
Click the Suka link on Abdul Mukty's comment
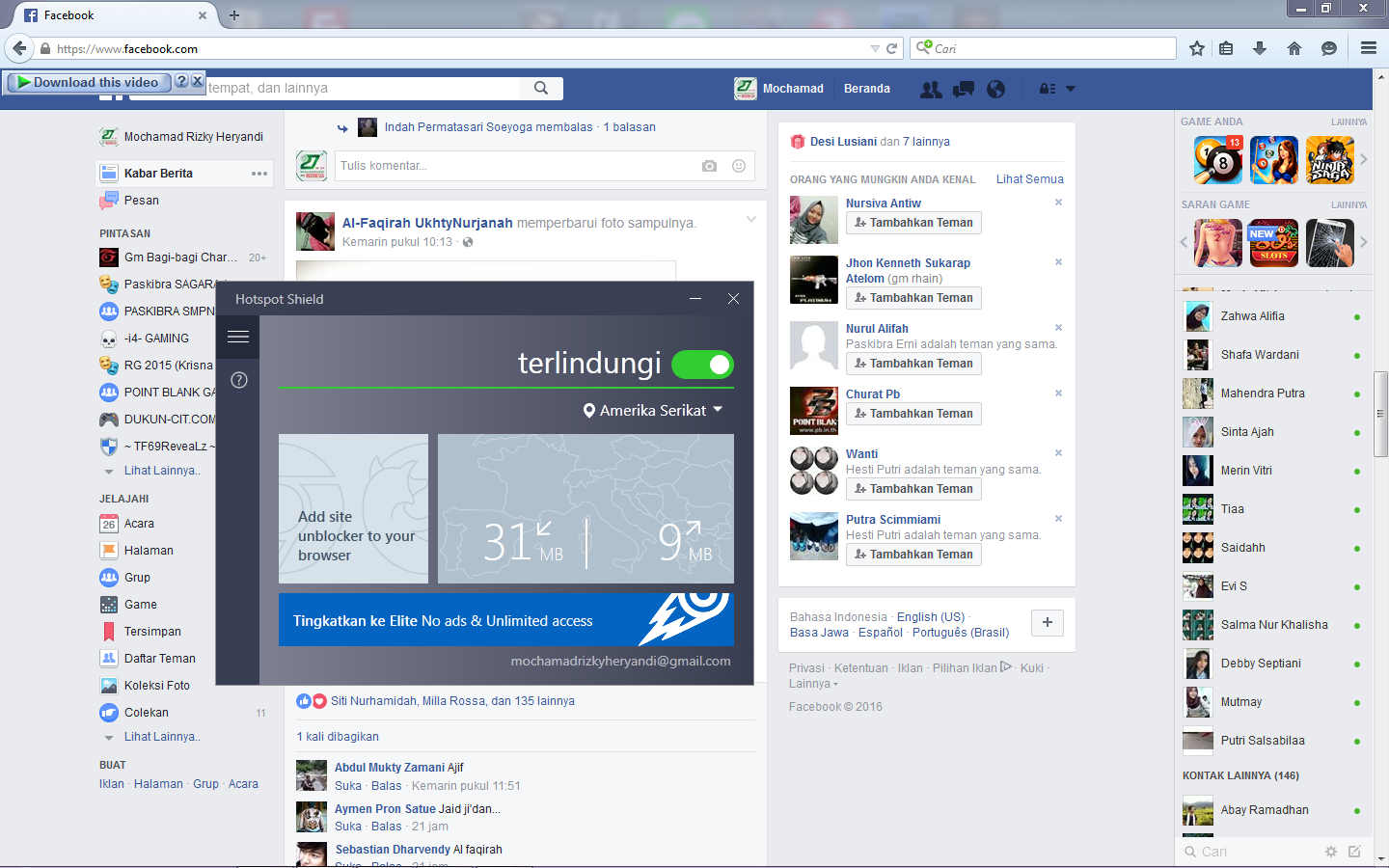348,786
